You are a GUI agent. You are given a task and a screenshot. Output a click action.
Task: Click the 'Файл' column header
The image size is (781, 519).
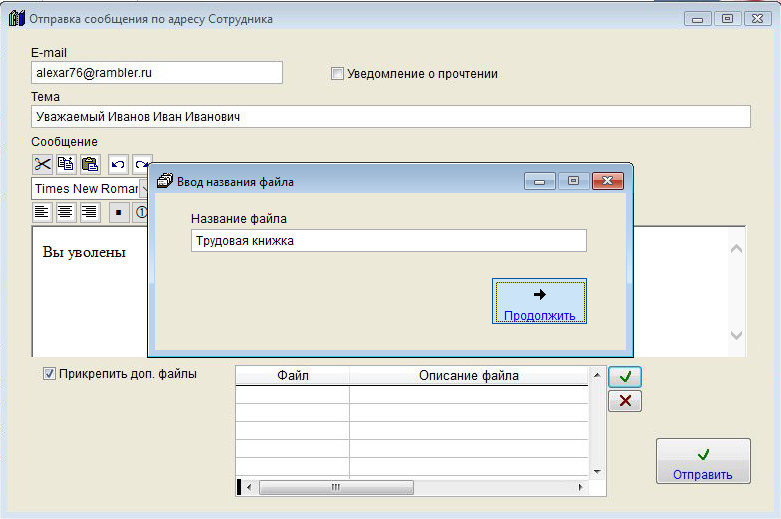coord(293,376)
